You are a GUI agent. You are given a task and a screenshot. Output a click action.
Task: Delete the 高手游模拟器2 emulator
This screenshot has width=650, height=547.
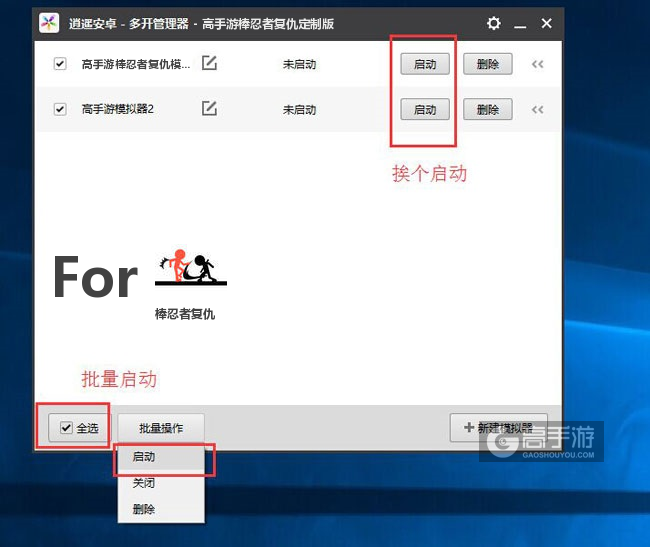coord(488,109)
